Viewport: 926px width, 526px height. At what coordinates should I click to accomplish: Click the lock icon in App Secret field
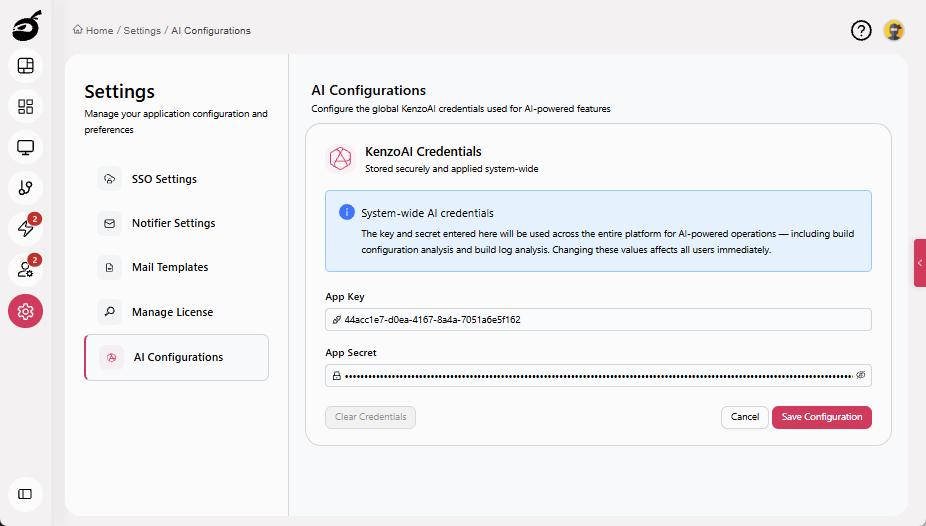coord(337,375)
